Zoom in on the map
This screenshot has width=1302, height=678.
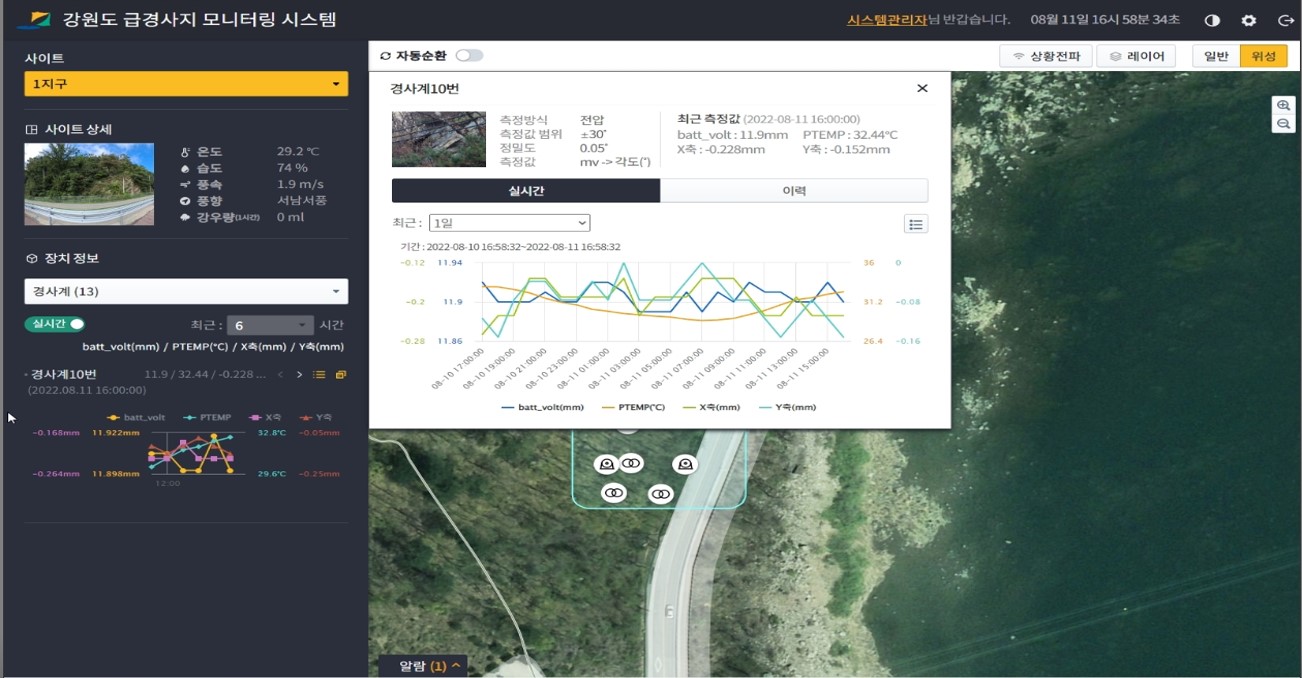click(x=1283, y=106)
